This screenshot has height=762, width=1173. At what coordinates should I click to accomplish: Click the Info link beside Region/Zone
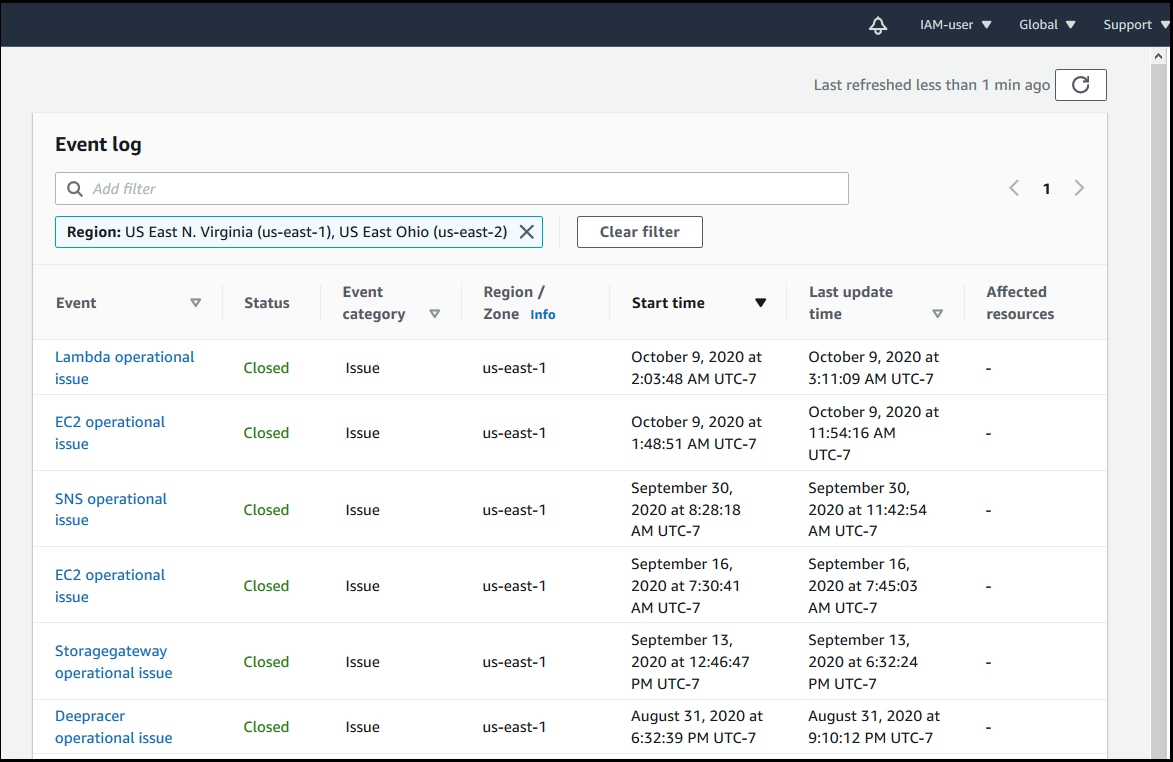tap(543, 314)
